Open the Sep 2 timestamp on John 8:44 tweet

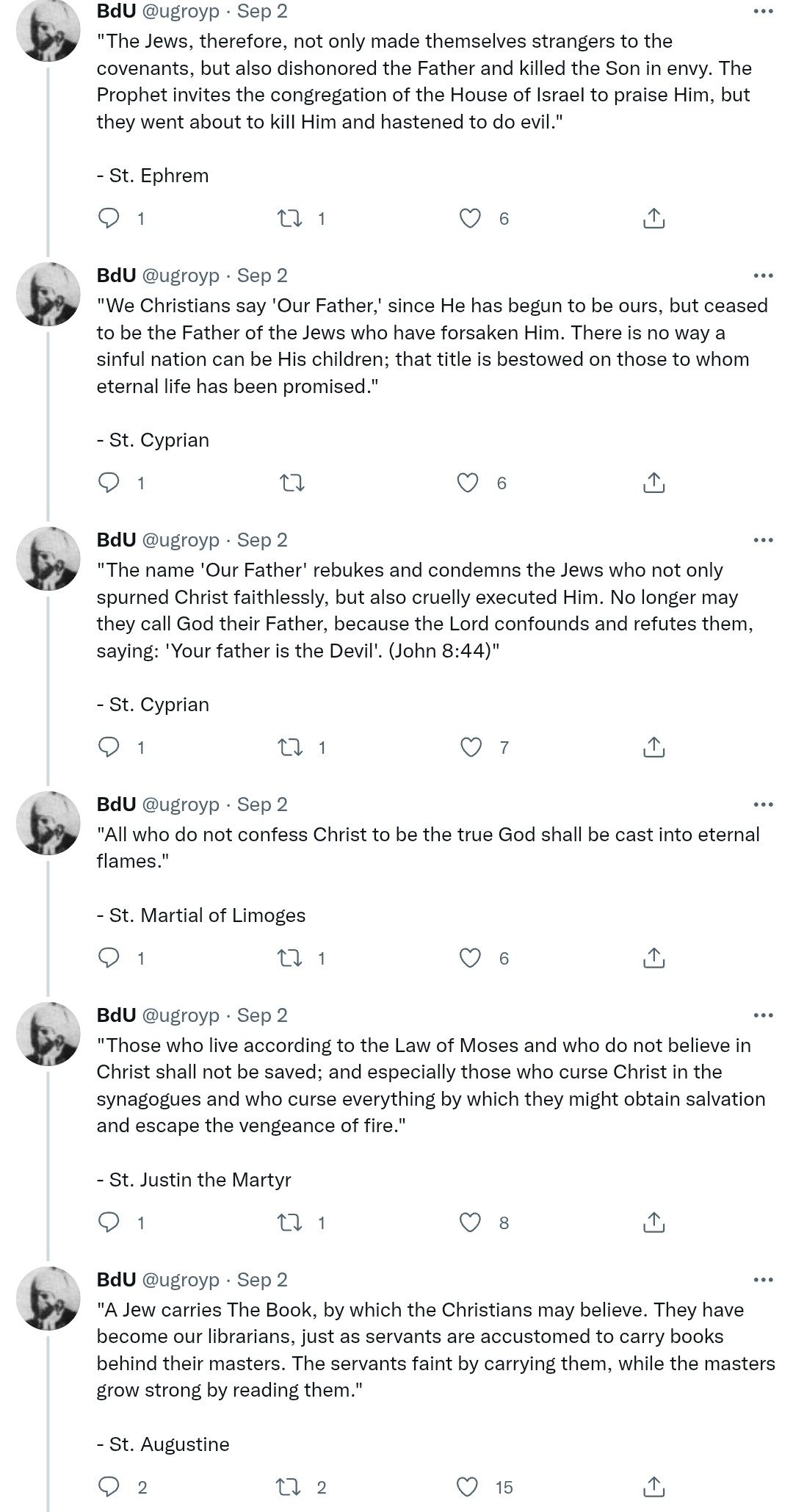262,540
